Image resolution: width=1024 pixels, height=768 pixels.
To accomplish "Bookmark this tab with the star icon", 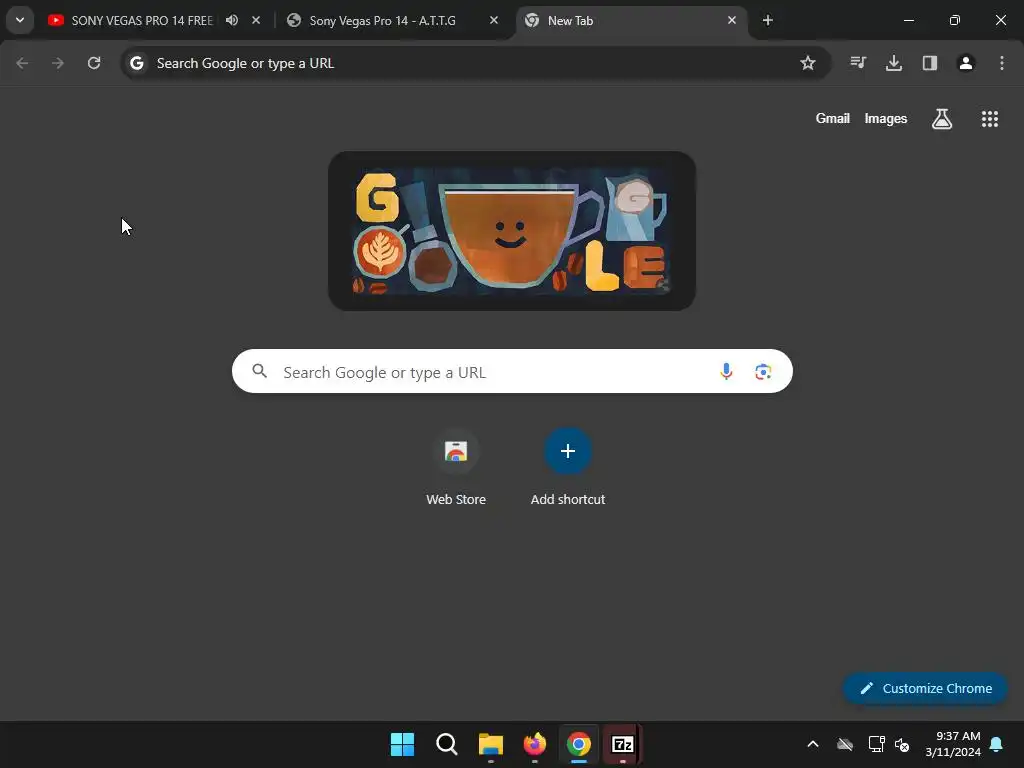I will 808,63.
